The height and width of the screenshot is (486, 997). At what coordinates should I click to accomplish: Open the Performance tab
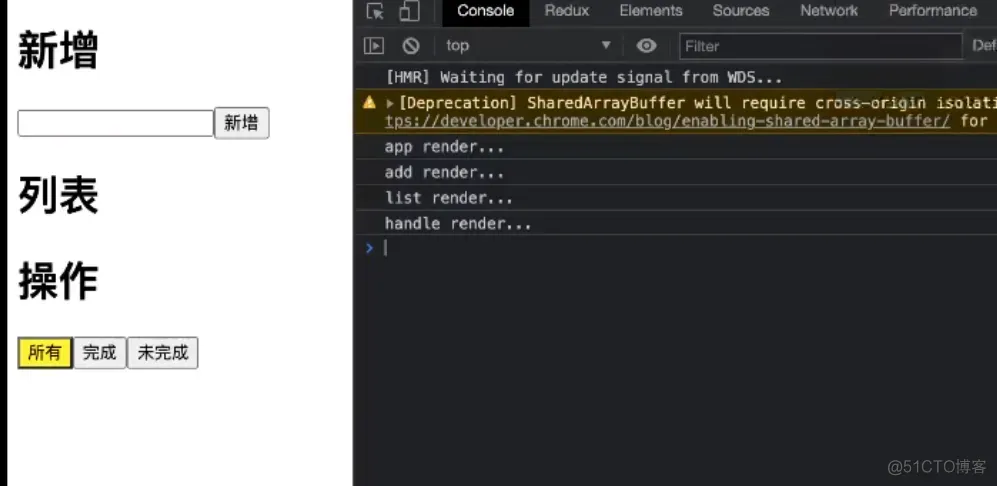coord(933,11)
